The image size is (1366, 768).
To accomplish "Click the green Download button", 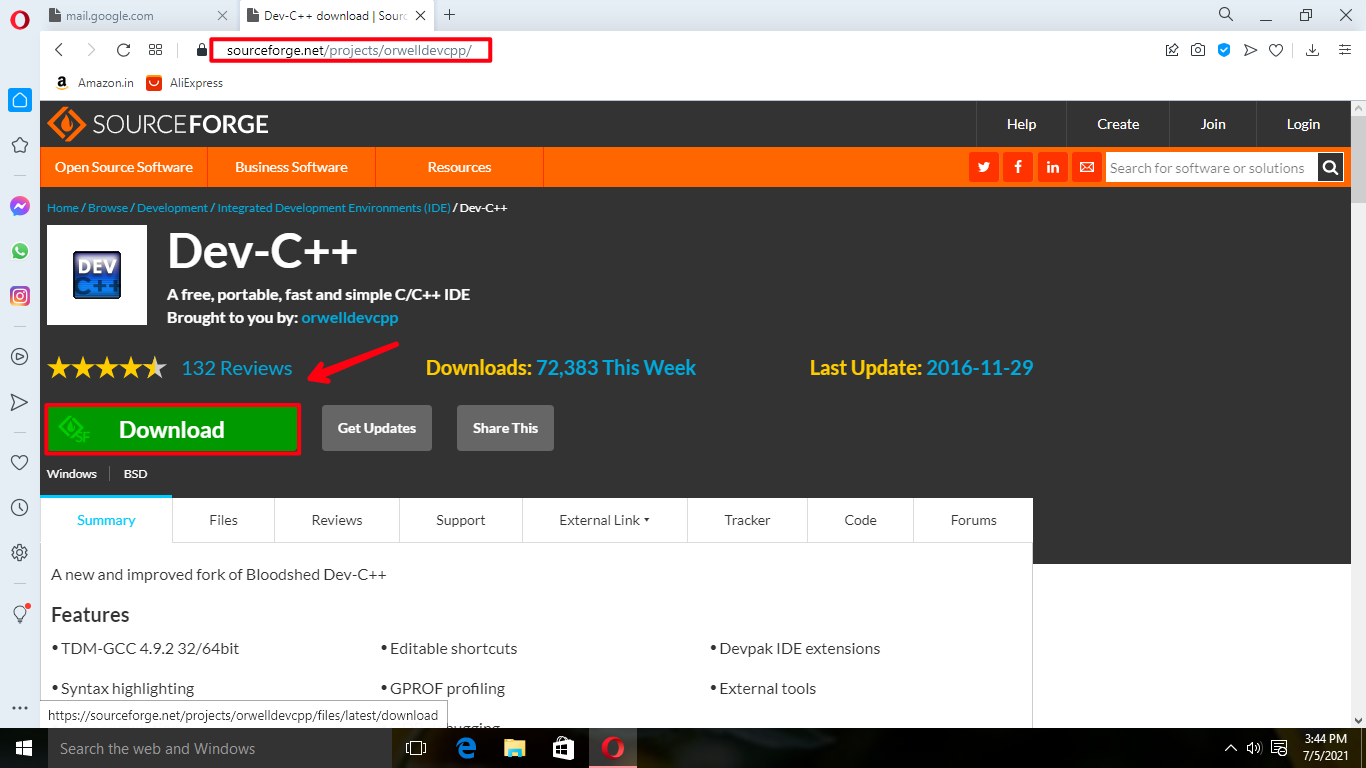I will coord(173,429).
